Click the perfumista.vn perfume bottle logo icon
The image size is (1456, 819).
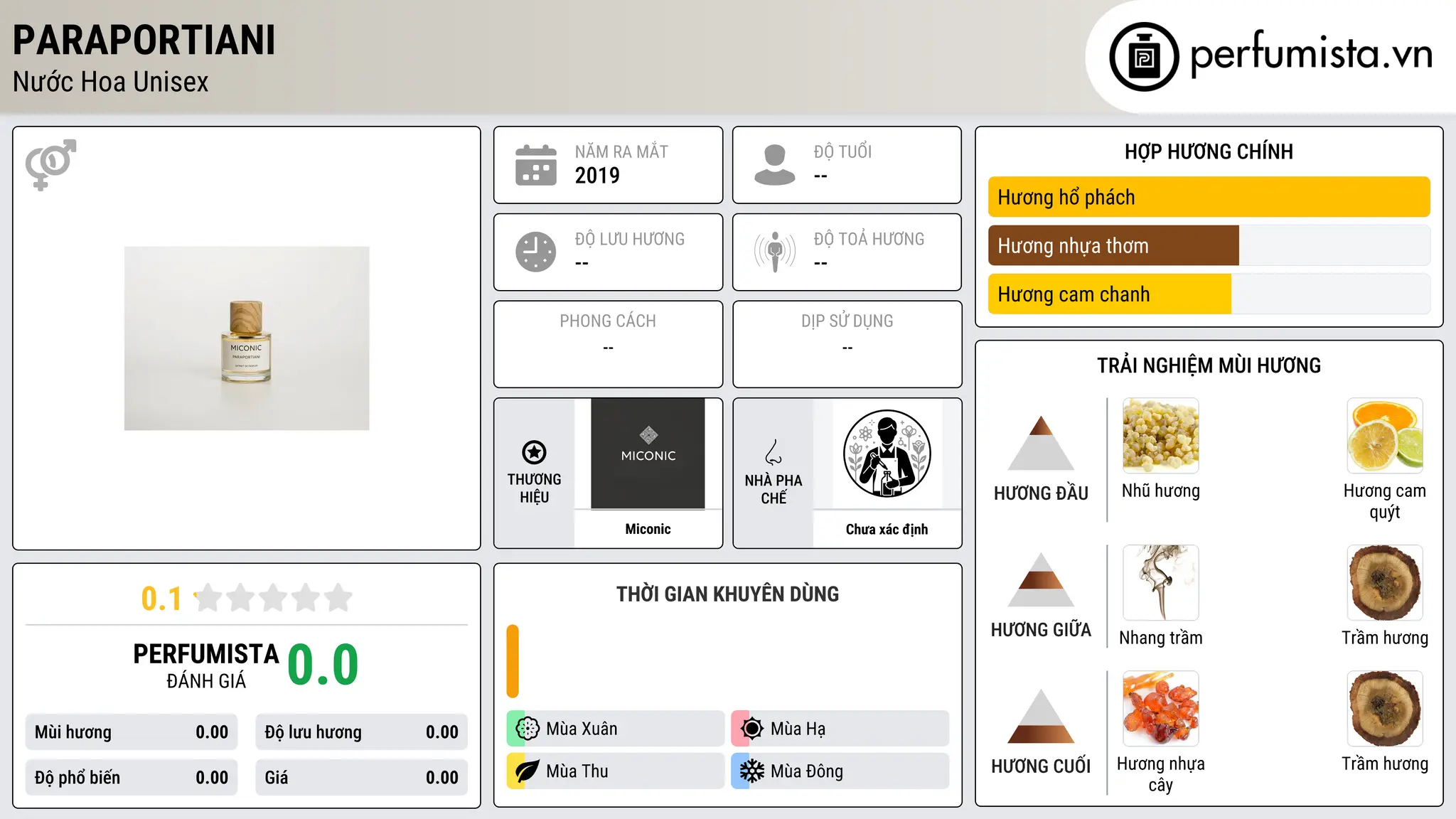coord(1144,57)
